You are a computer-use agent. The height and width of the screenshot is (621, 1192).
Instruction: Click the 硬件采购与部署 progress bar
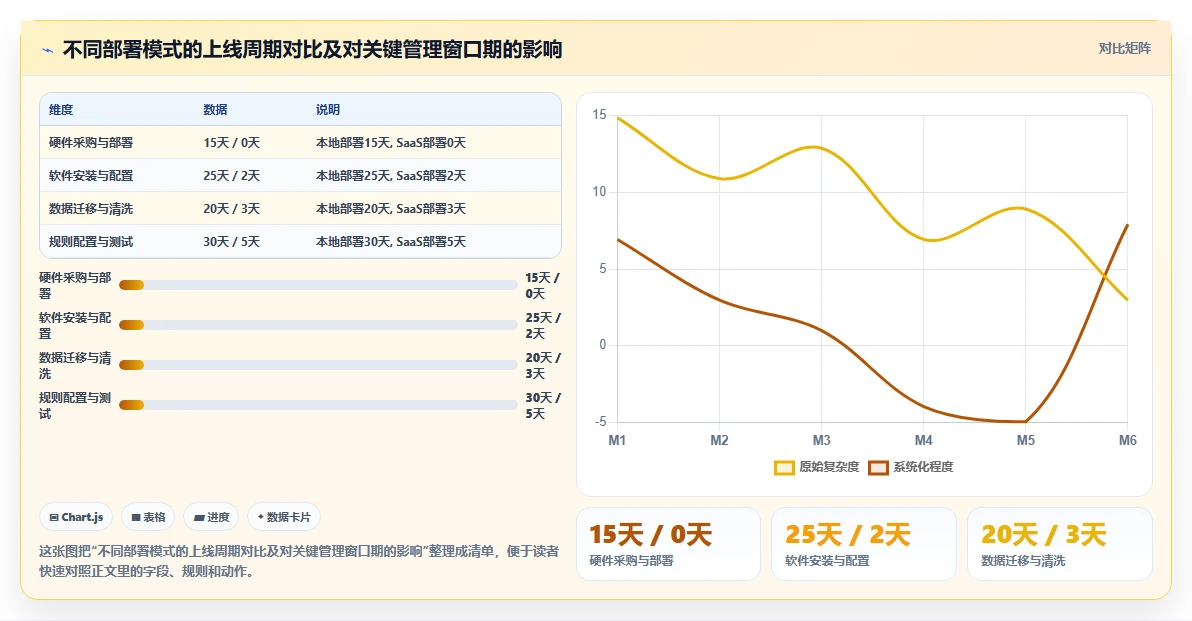tap(319, 285)
